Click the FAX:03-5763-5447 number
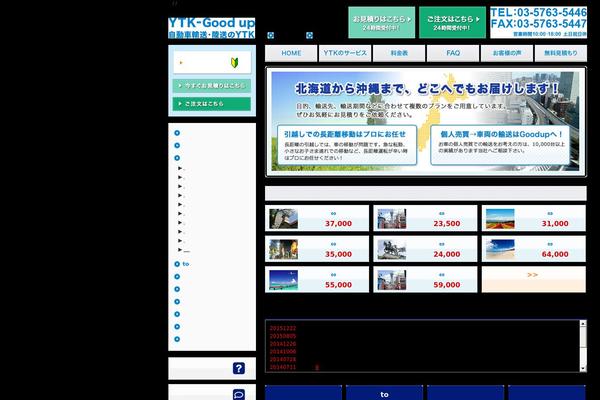 538,24
